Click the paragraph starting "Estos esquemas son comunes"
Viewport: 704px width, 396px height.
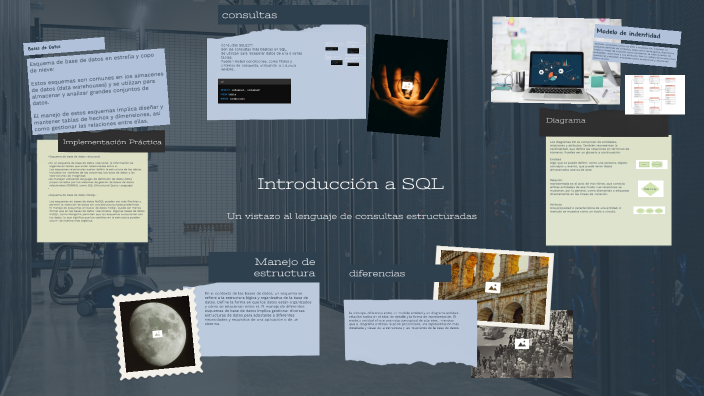(x=97, y=88)
